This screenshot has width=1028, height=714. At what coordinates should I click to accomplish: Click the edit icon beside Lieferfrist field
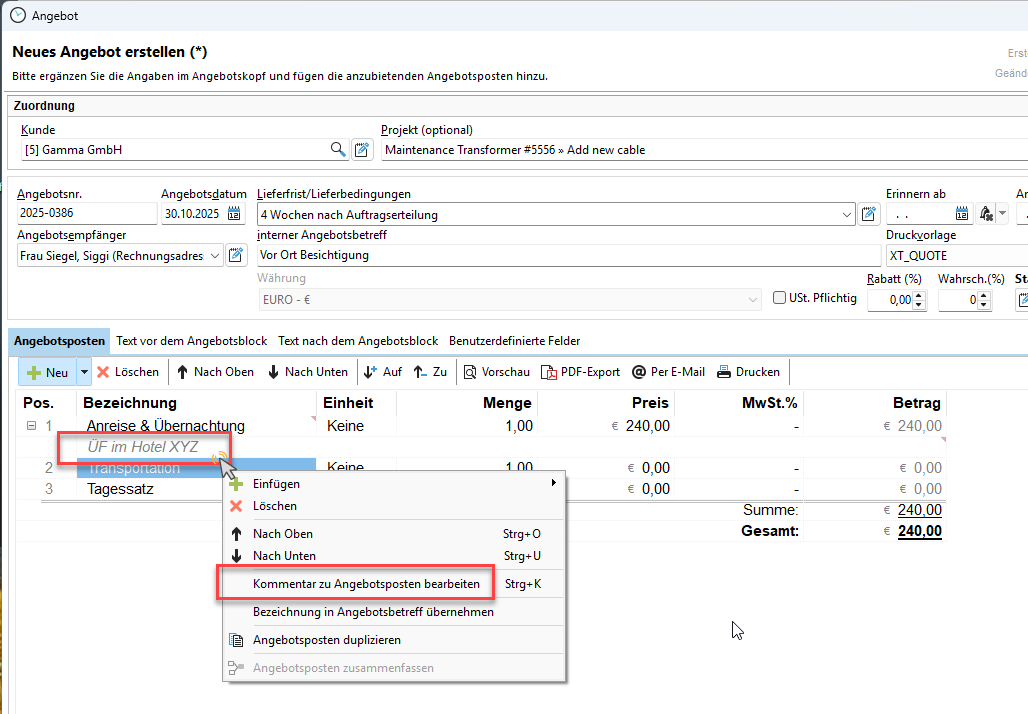869,214
